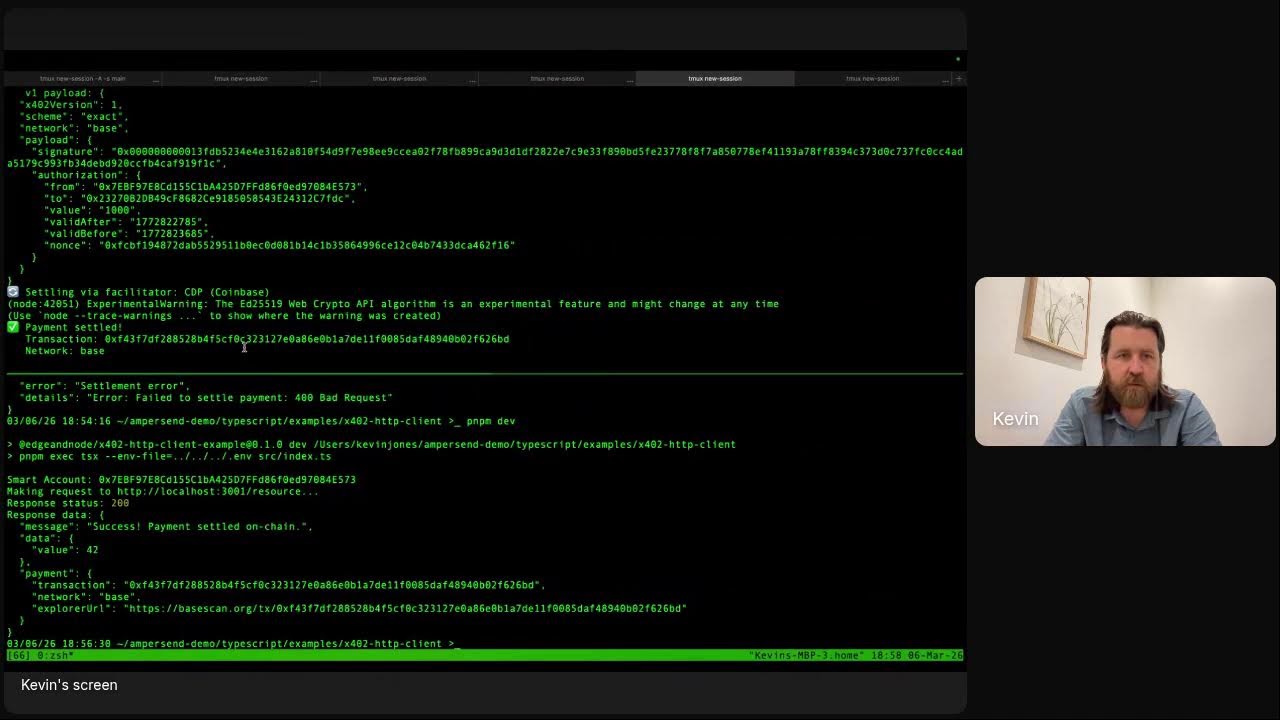Click the "pnpm dev" command at the 18:54:16 prompt
1280x720 pixels.
point(490,421)
